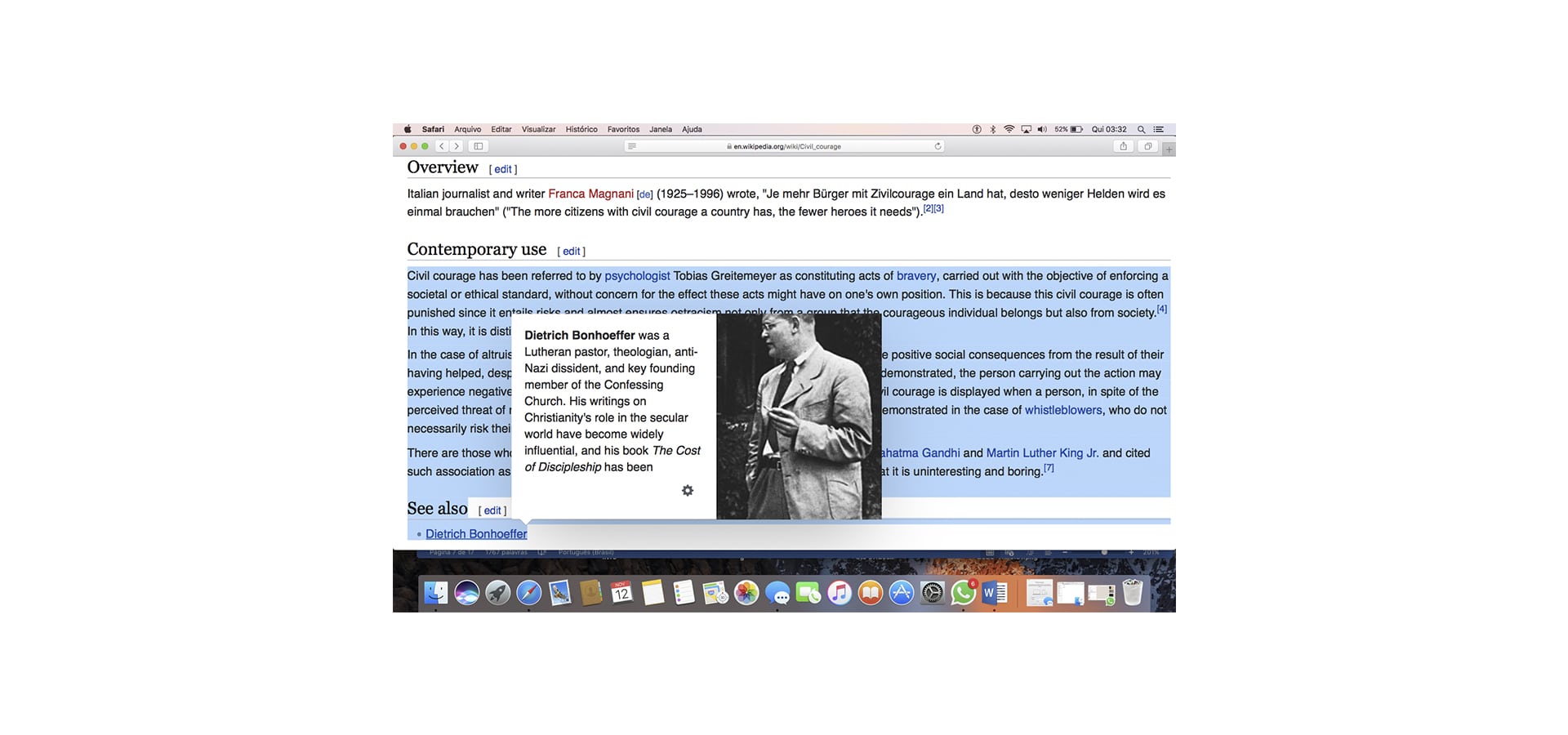1568x735 pixels.
Task: Open Contacts book icon in Dock
Action: 591,593
